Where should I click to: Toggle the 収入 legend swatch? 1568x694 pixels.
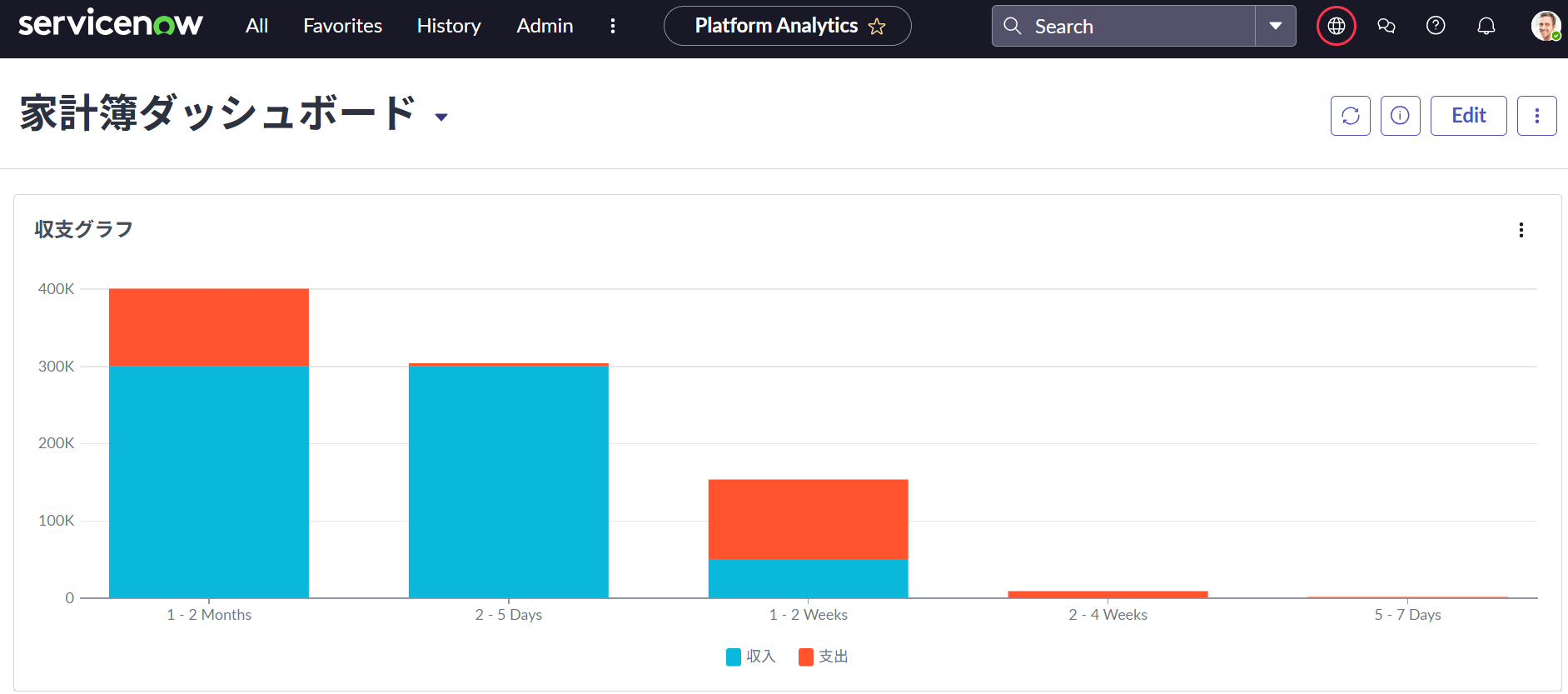tap(734, 657)
